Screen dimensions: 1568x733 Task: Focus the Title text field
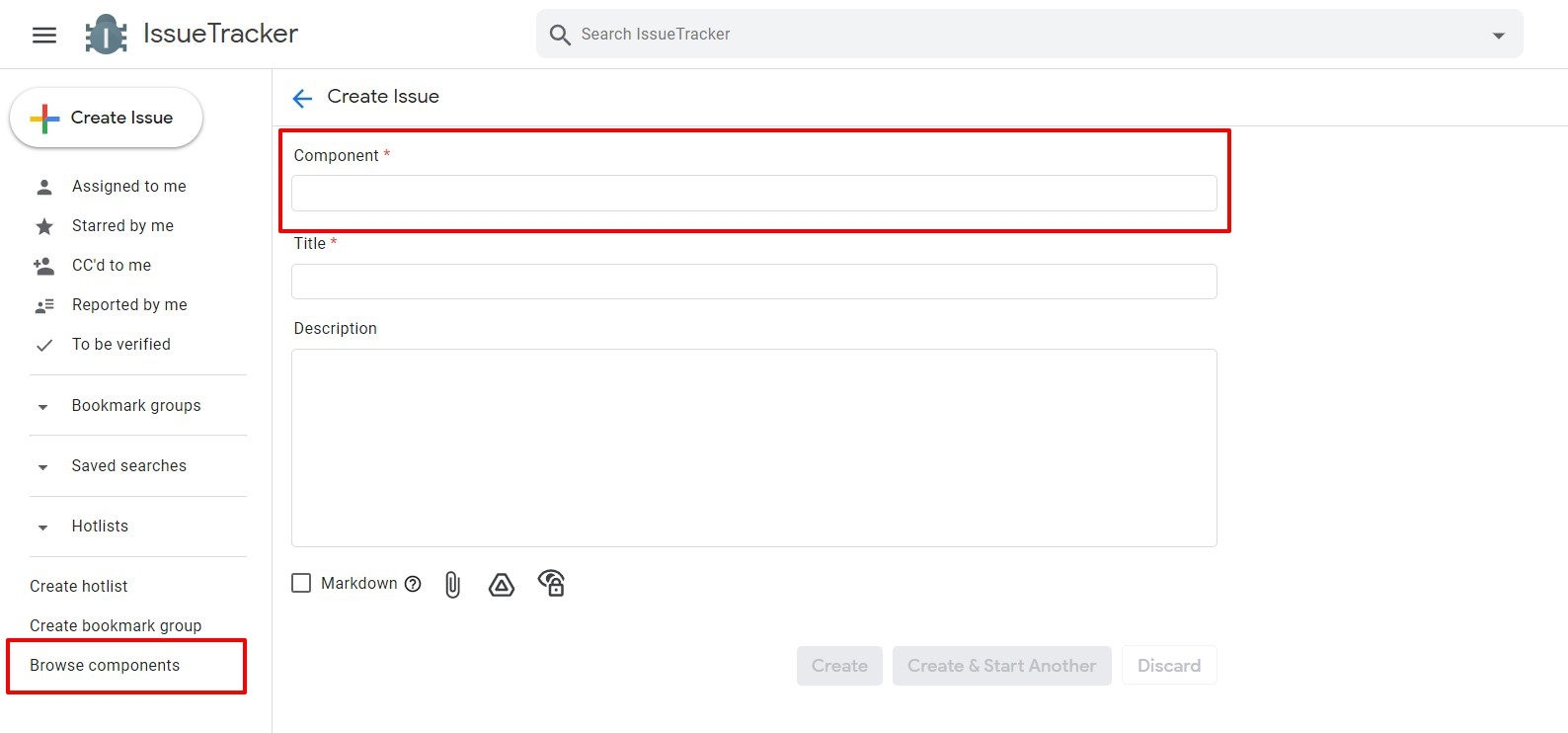(753, 282)
